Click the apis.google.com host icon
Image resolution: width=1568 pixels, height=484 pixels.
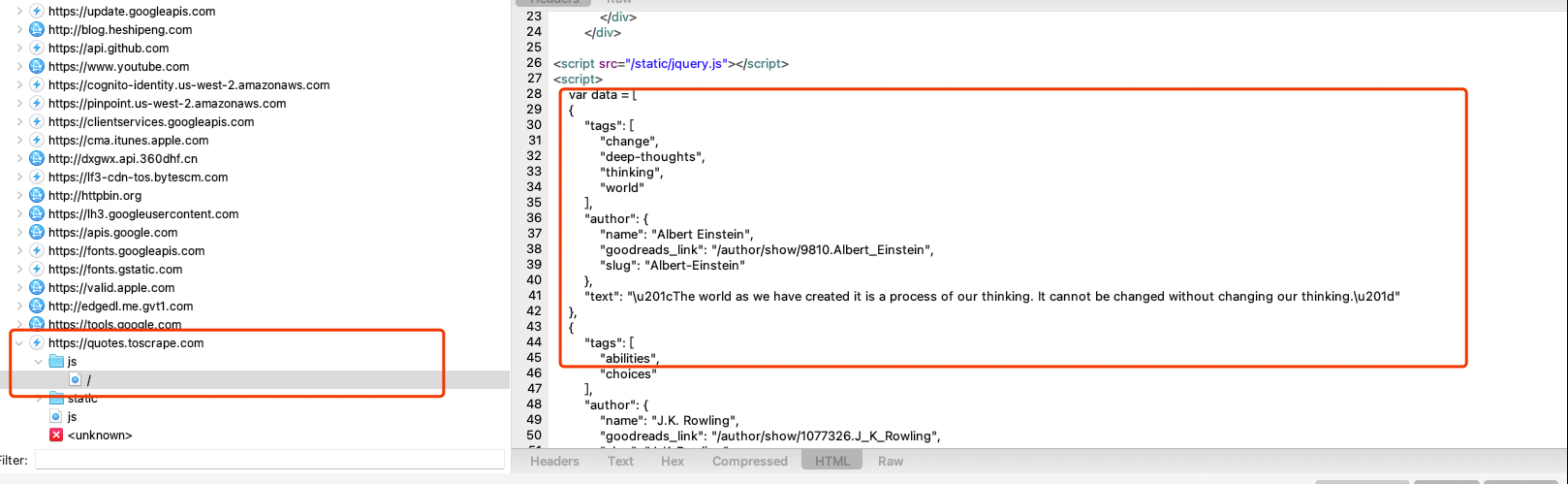click(x=37, y=233)
